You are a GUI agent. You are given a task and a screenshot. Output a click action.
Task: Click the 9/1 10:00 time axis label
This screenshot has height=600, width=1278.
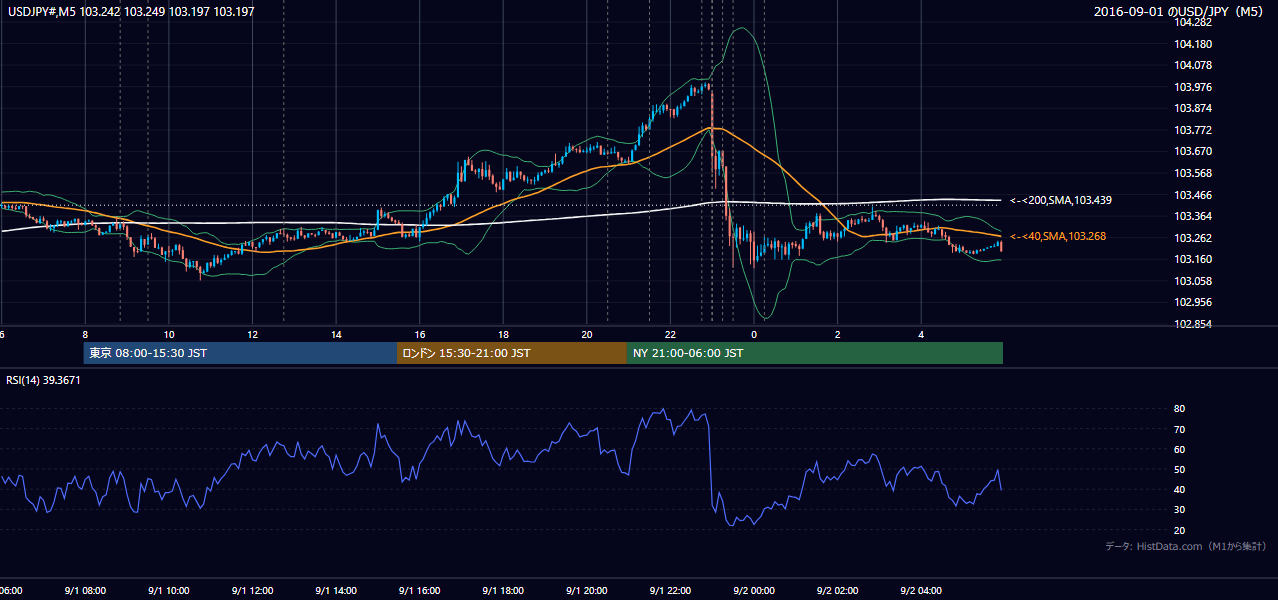(169, 590)
